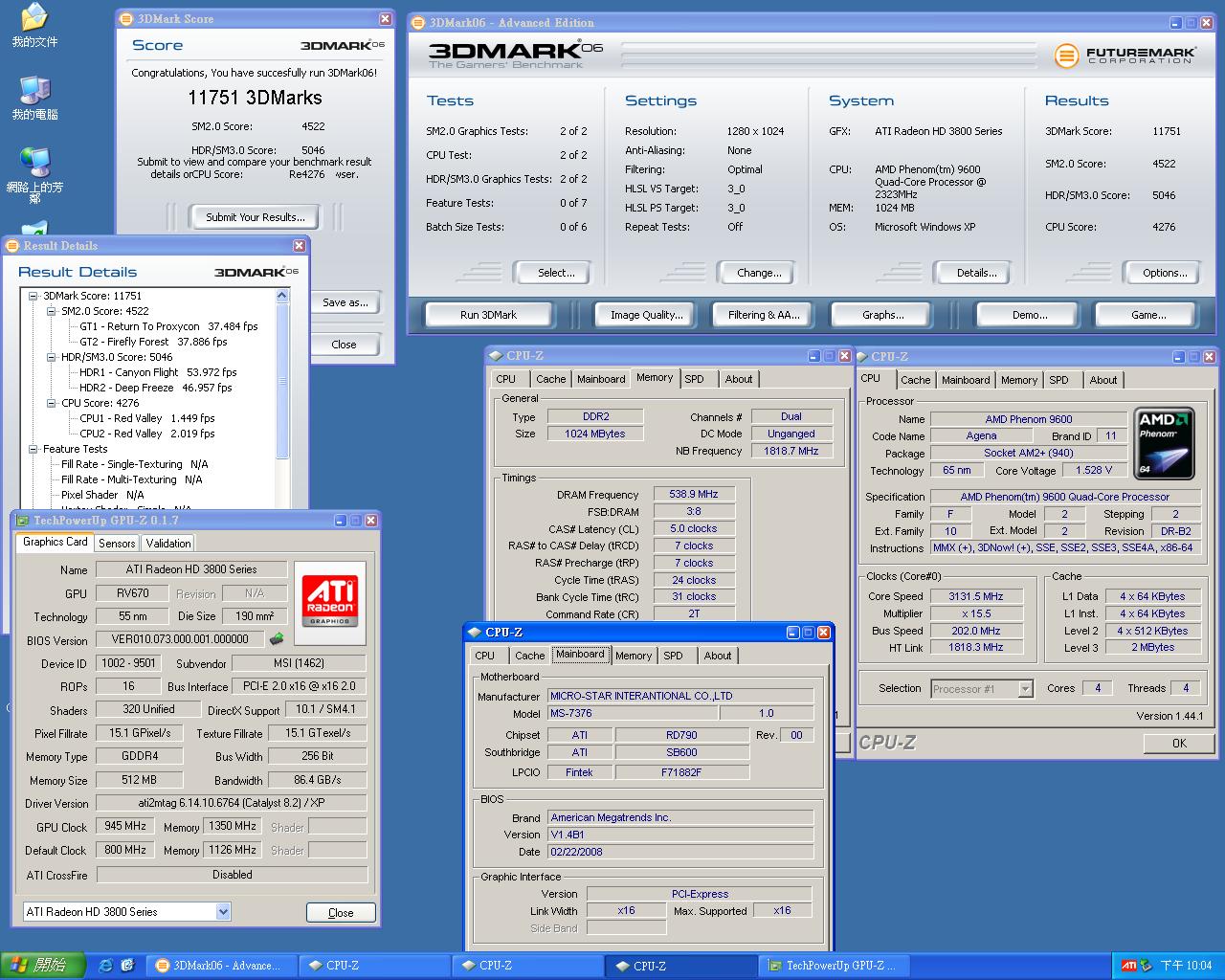
Task: Click the Futuremark Corporation logo
Action: pos(1125,56)
